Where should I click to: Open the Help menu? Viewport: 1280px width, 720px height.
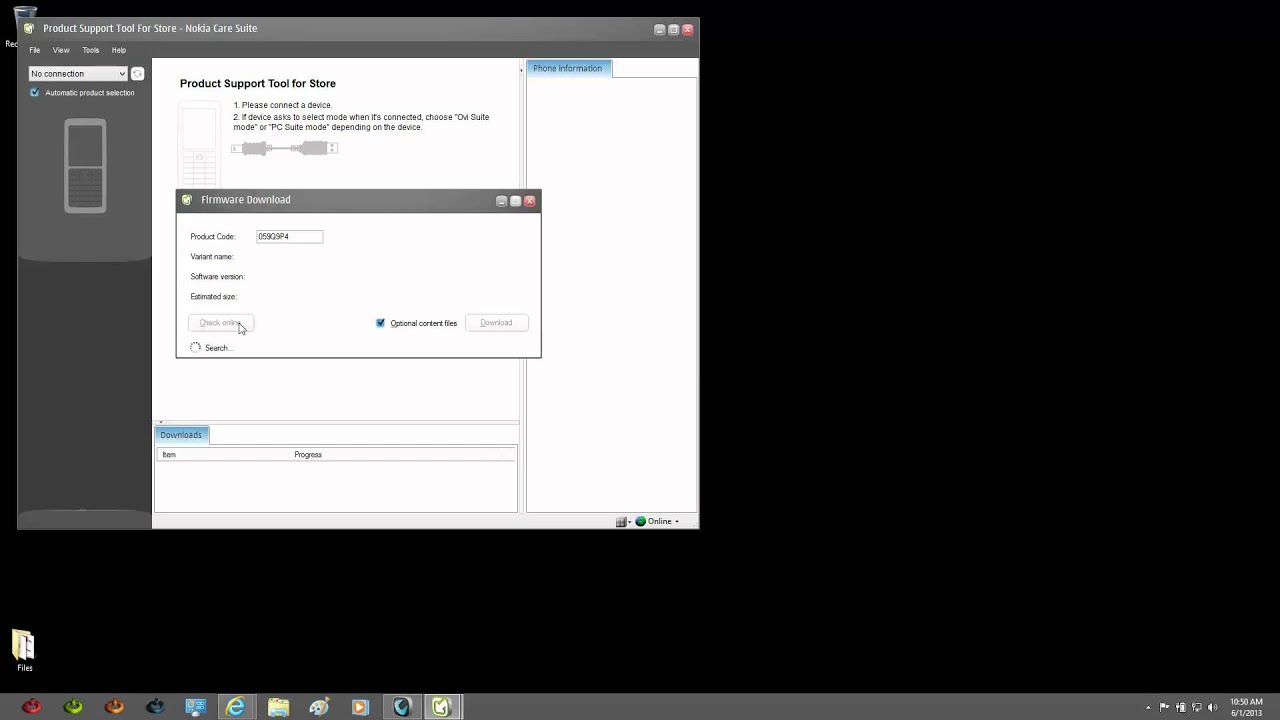pyautogui.click(x=119, y=50)
